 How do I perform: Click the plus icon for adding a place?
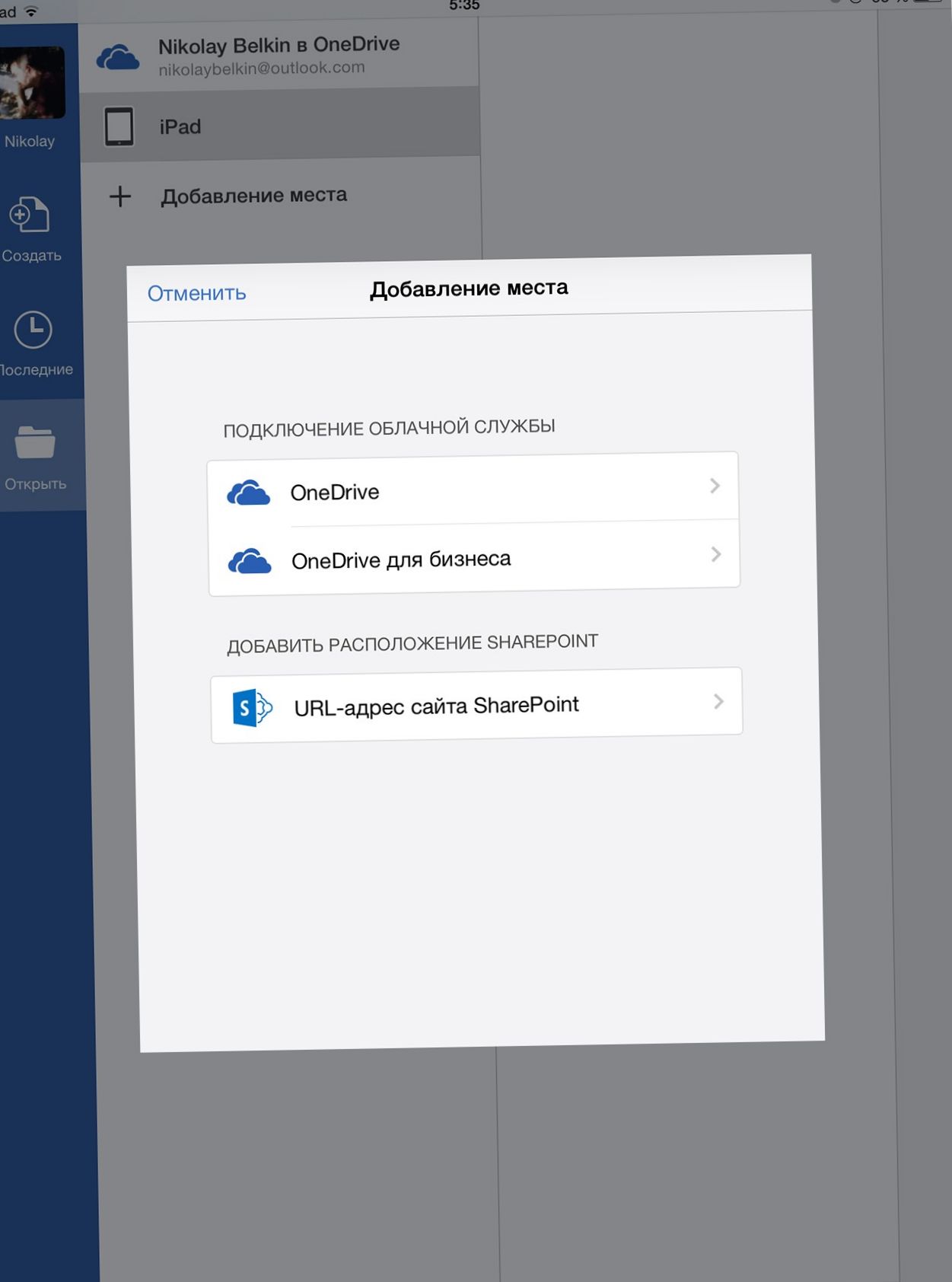[x=120, y=196]
